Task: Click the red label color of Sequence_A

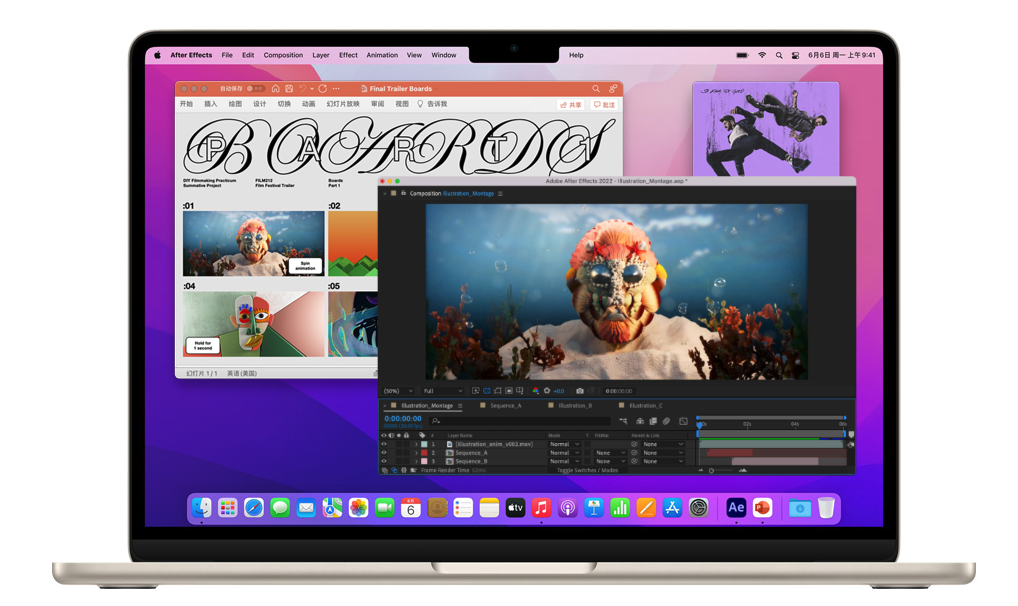Action: [424, 453]
